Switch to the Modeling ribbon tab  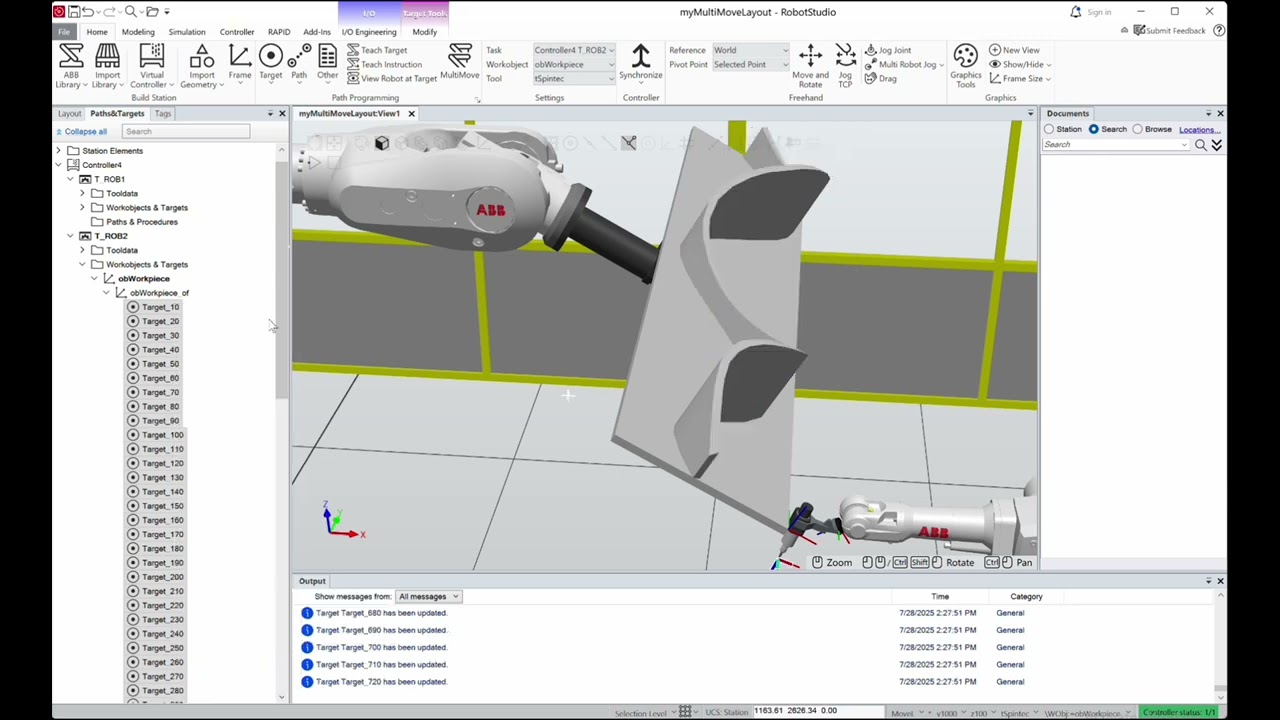tap(138, 32)
